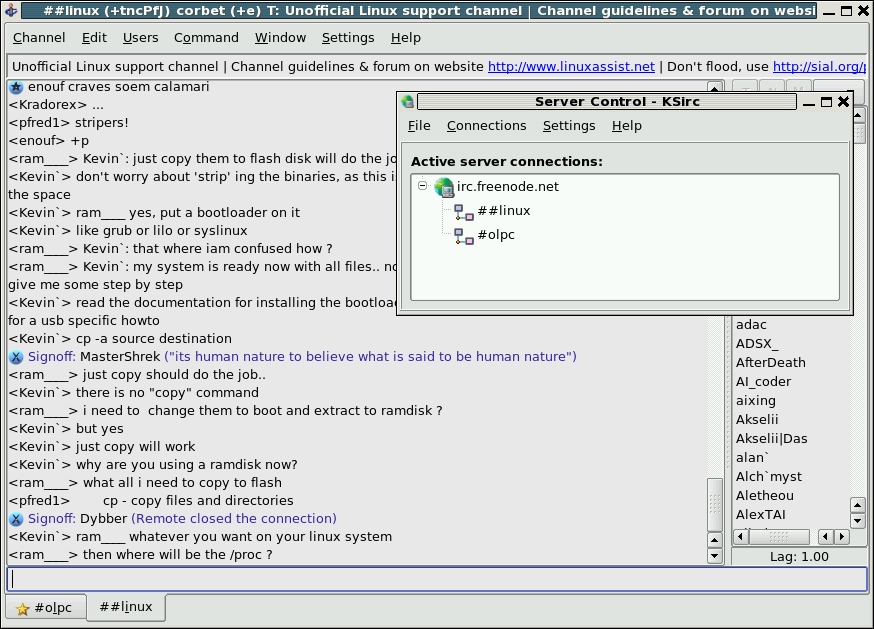
Task: Maximize the Server Control window
Action: [x=827, y=101]
